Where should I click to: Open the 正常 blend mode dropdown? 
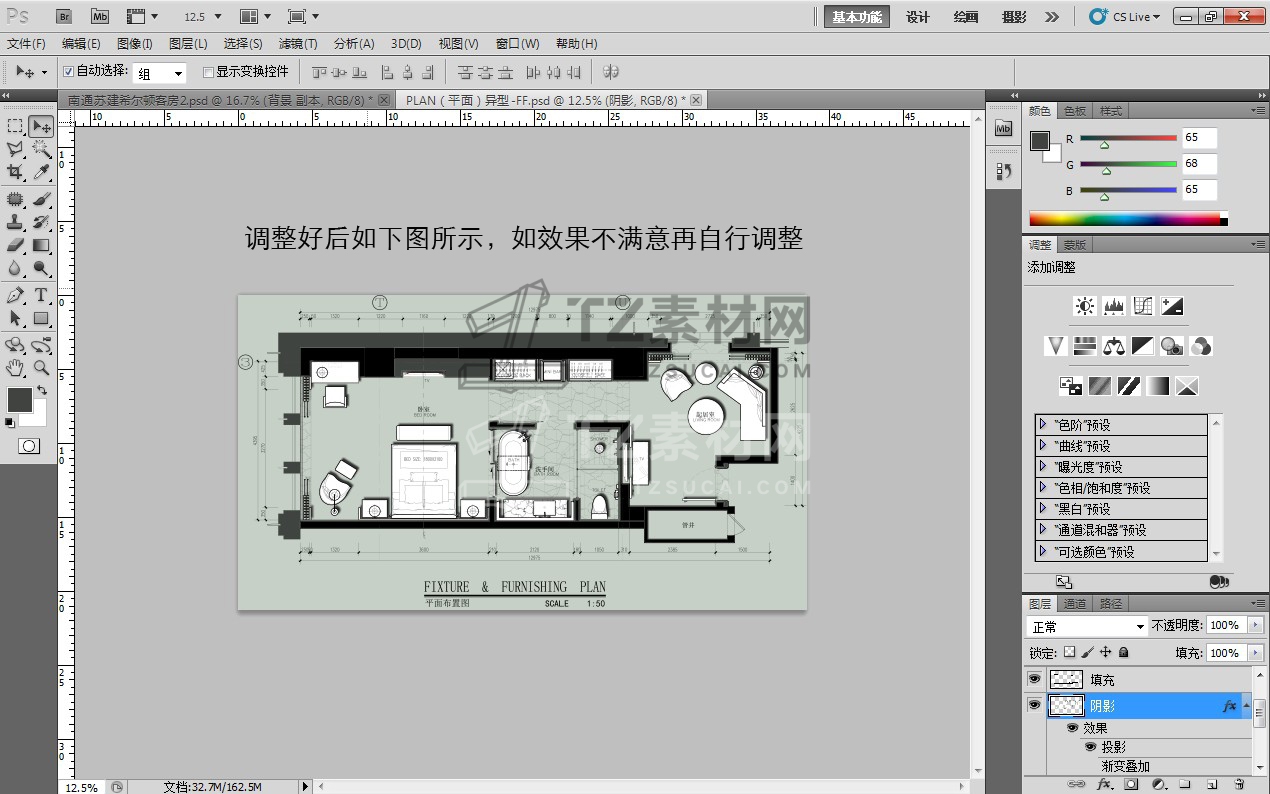pyautogui.click(x=1087, y=626)
